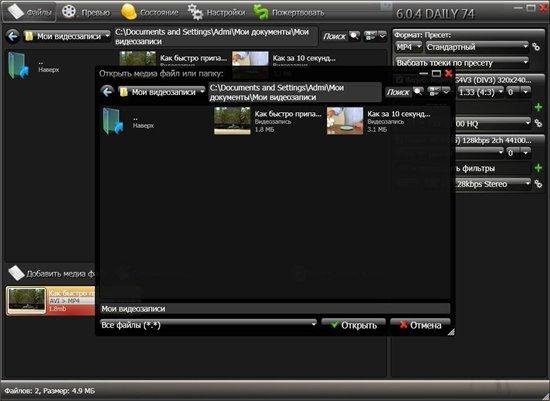Click the main window's search magnifier icon
The image size is (550, 401).
354,36
